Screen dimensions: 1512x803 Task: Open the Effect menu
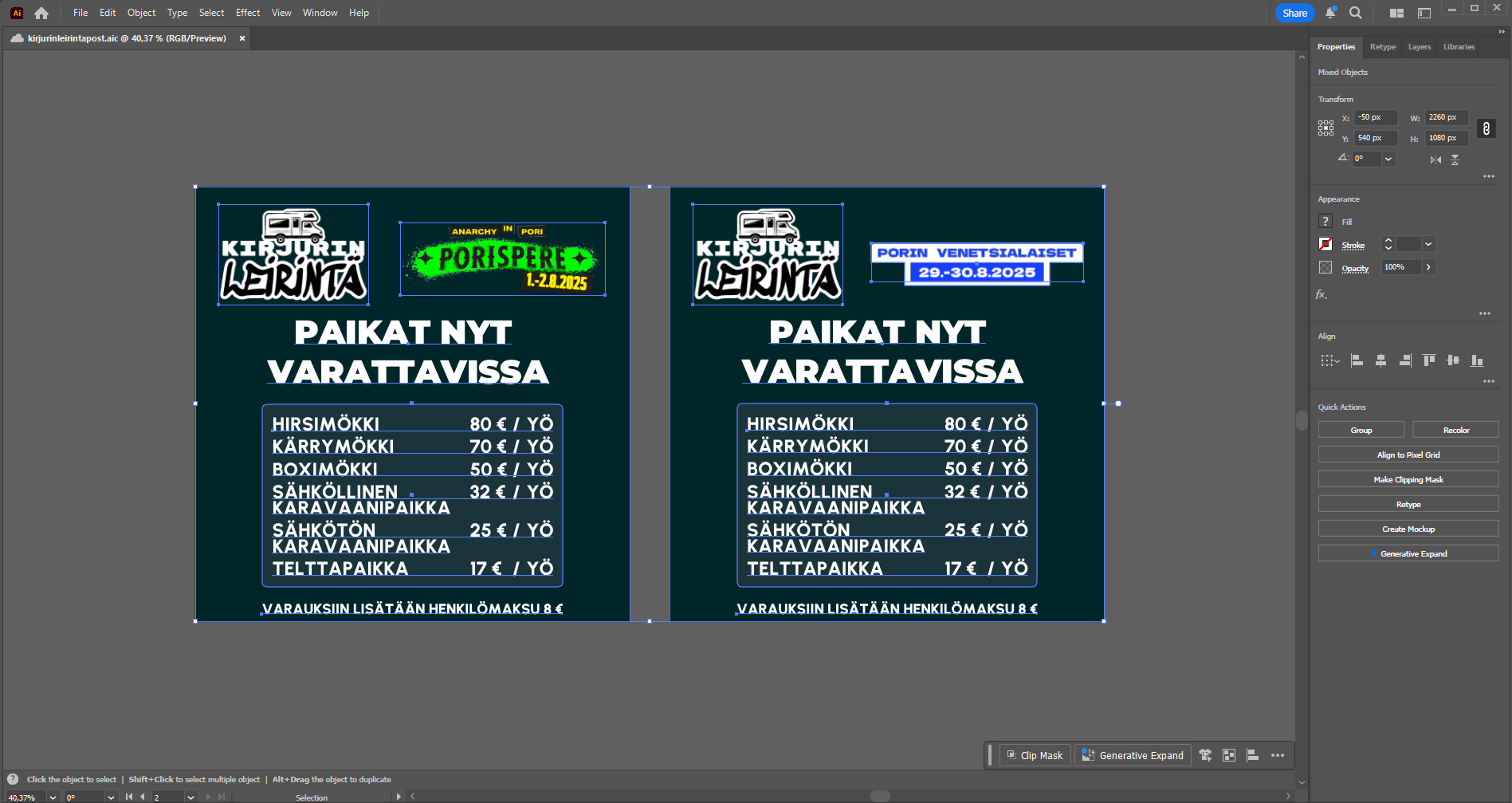click(248, 13)
